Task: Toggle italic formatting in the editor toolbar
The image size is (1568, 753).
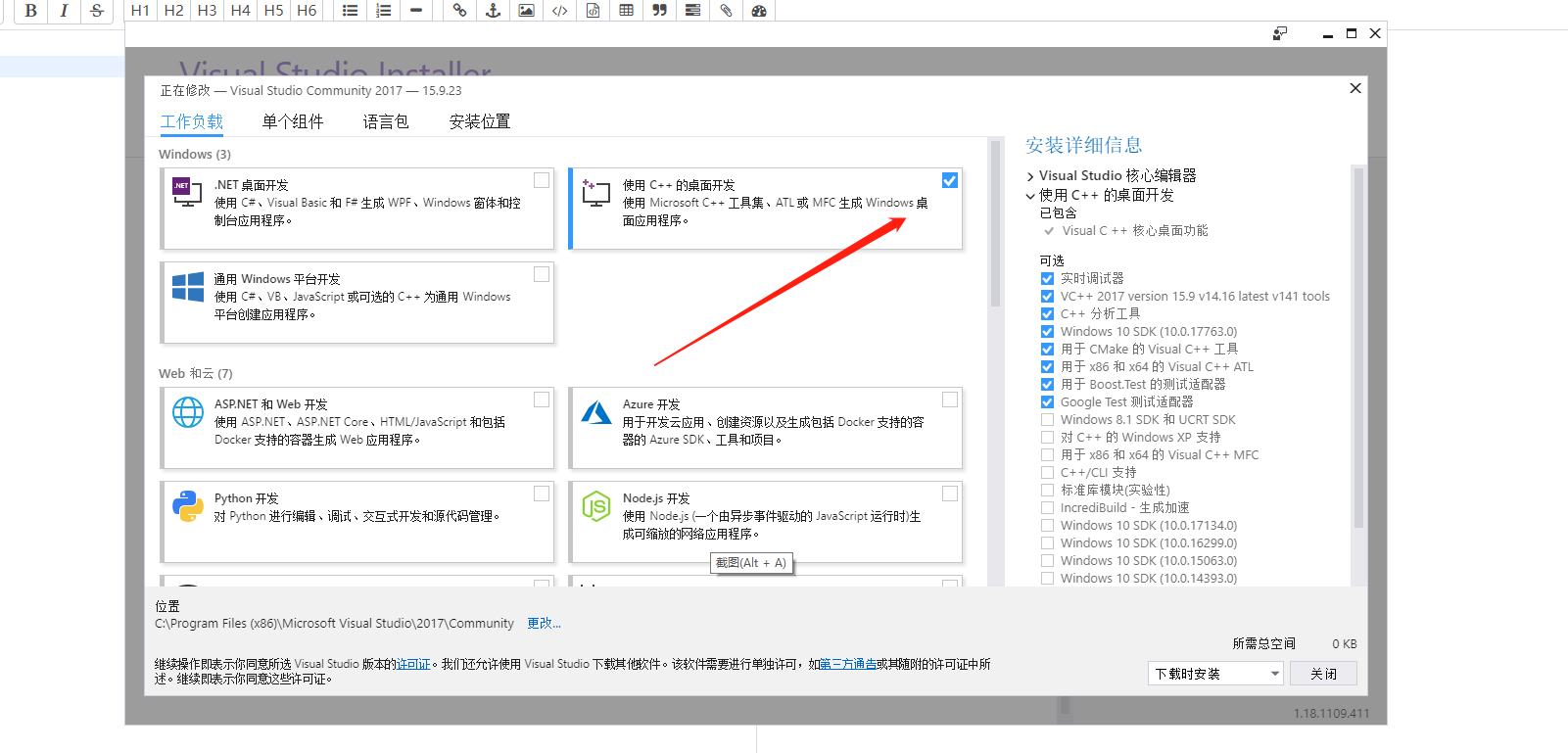Action: coord(64,11)
